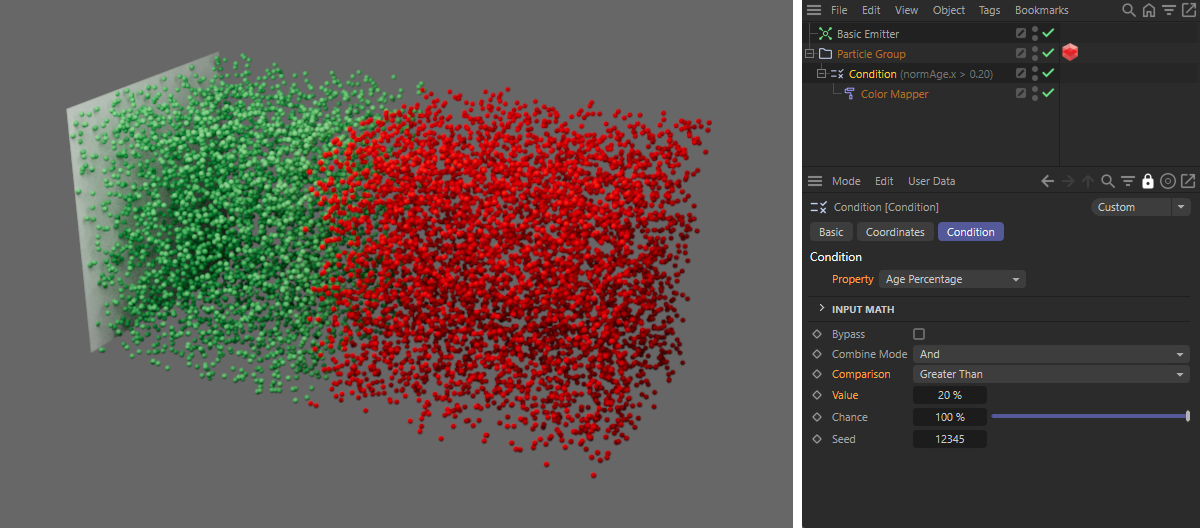This screenshot has width=1200, height=528.
Task: Collapse the Condition tree node
Action: [x=821, y=74]
